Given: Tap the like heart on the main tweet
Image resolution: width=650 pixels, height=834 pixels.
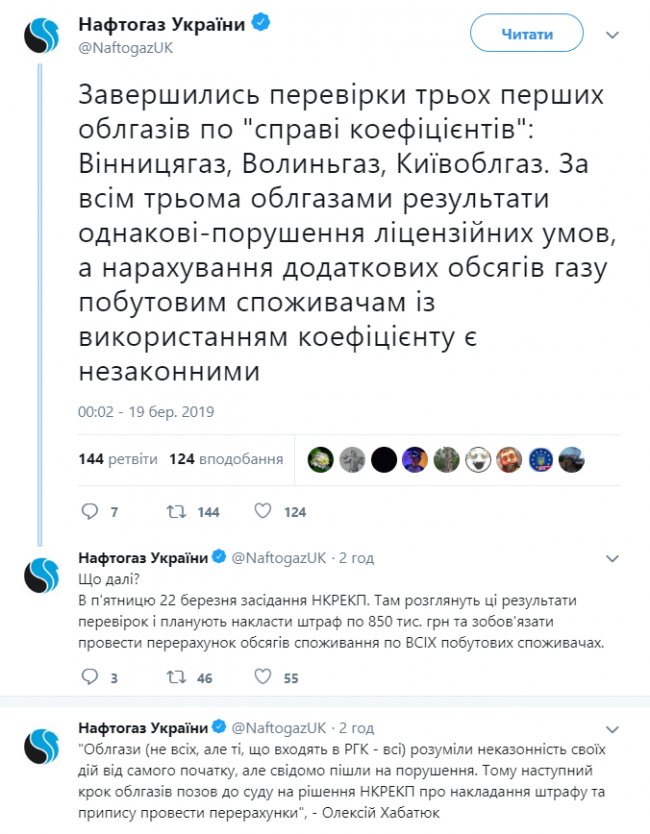Looking at the screenshot, I should [x=263, y=510].
